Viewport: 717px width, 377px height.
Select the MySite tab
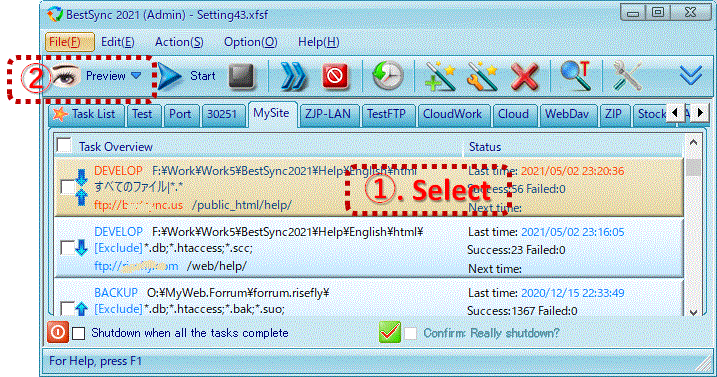[x=273, y=113]
